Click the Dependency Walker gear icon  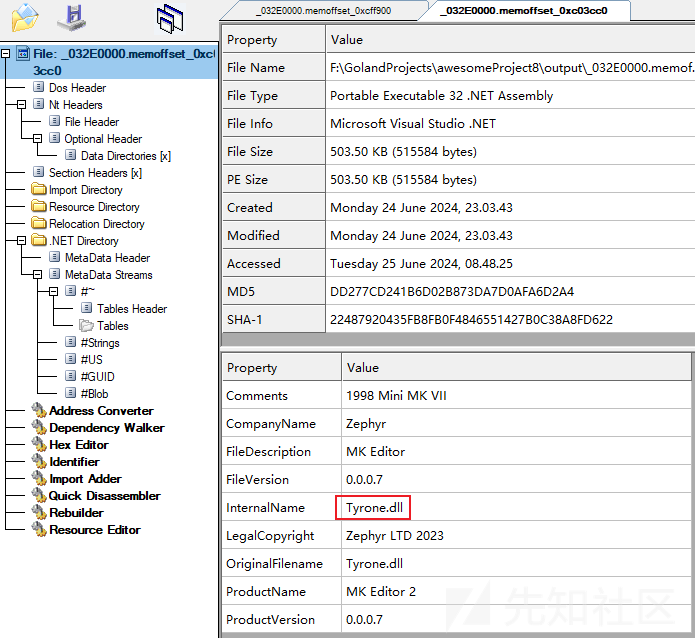[39, 427]
